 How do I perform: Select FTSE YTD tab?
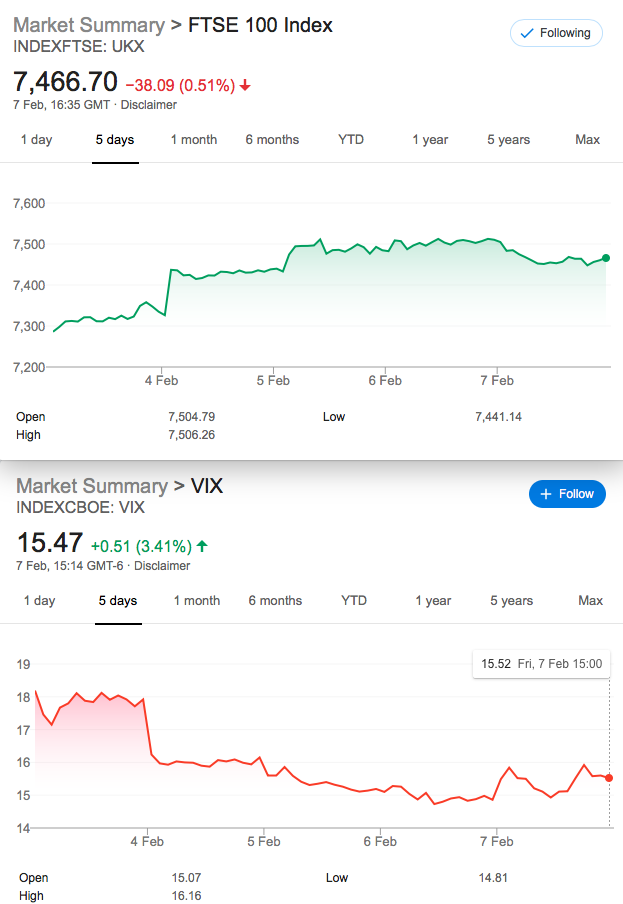tap(351, 140)
